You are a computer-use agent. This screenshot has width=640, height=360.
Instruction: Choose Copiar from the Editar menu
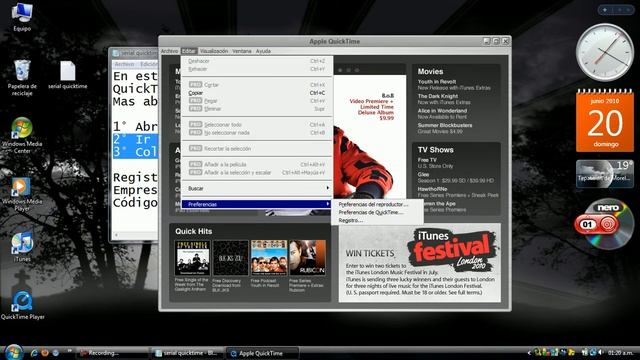pos(257,93)
